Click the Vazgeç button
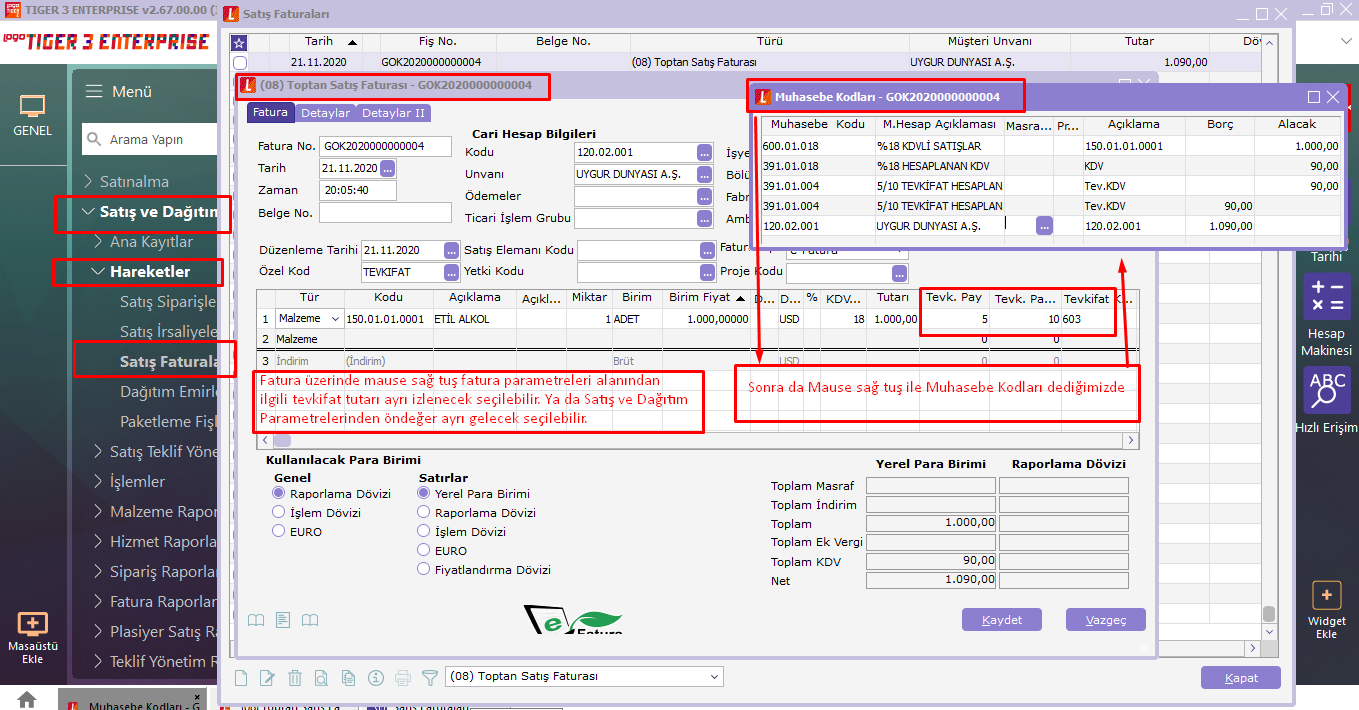 point(1105,620)
